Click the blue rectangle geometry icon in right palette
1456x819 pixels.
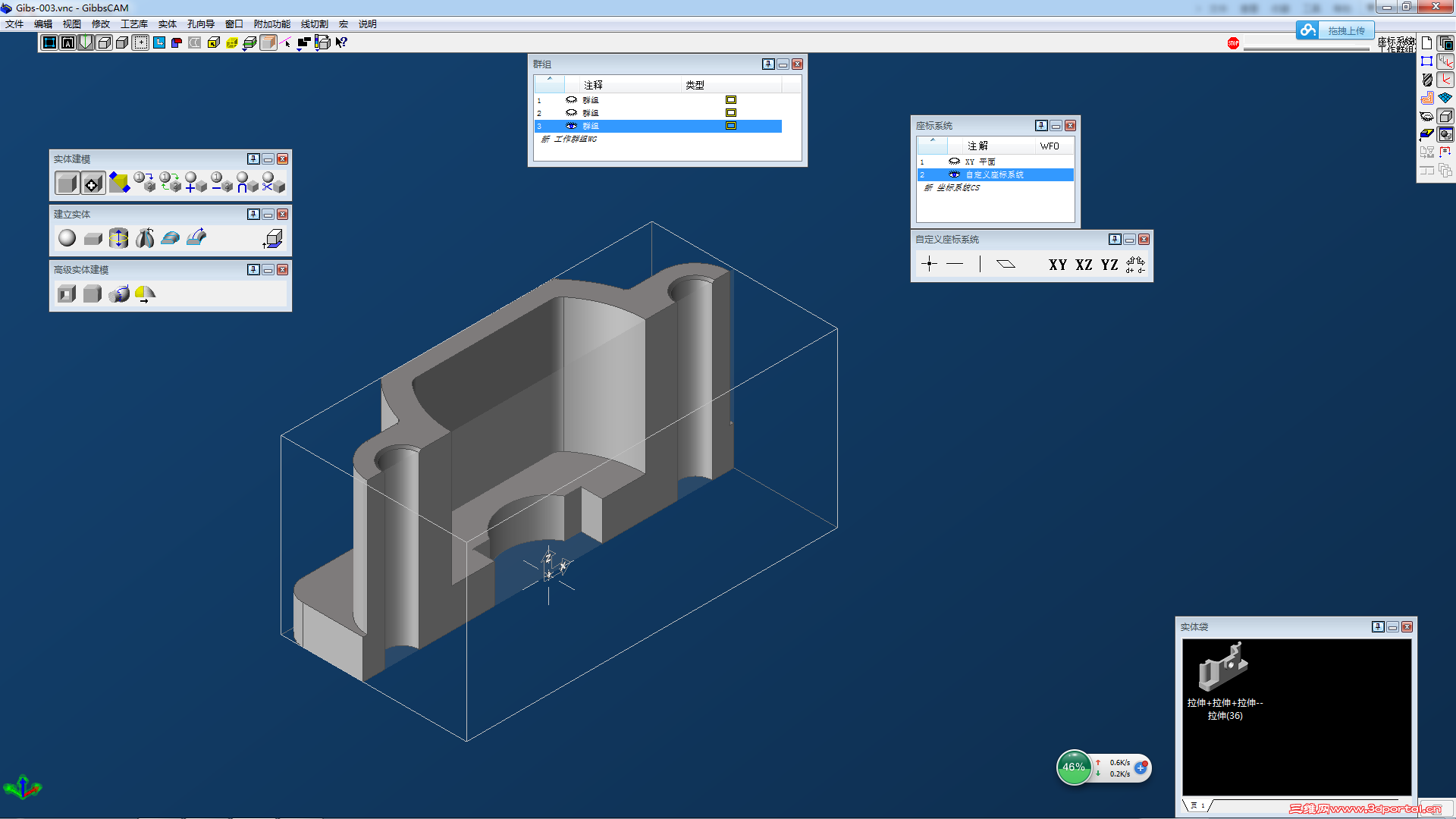(x=1426, y=61)
